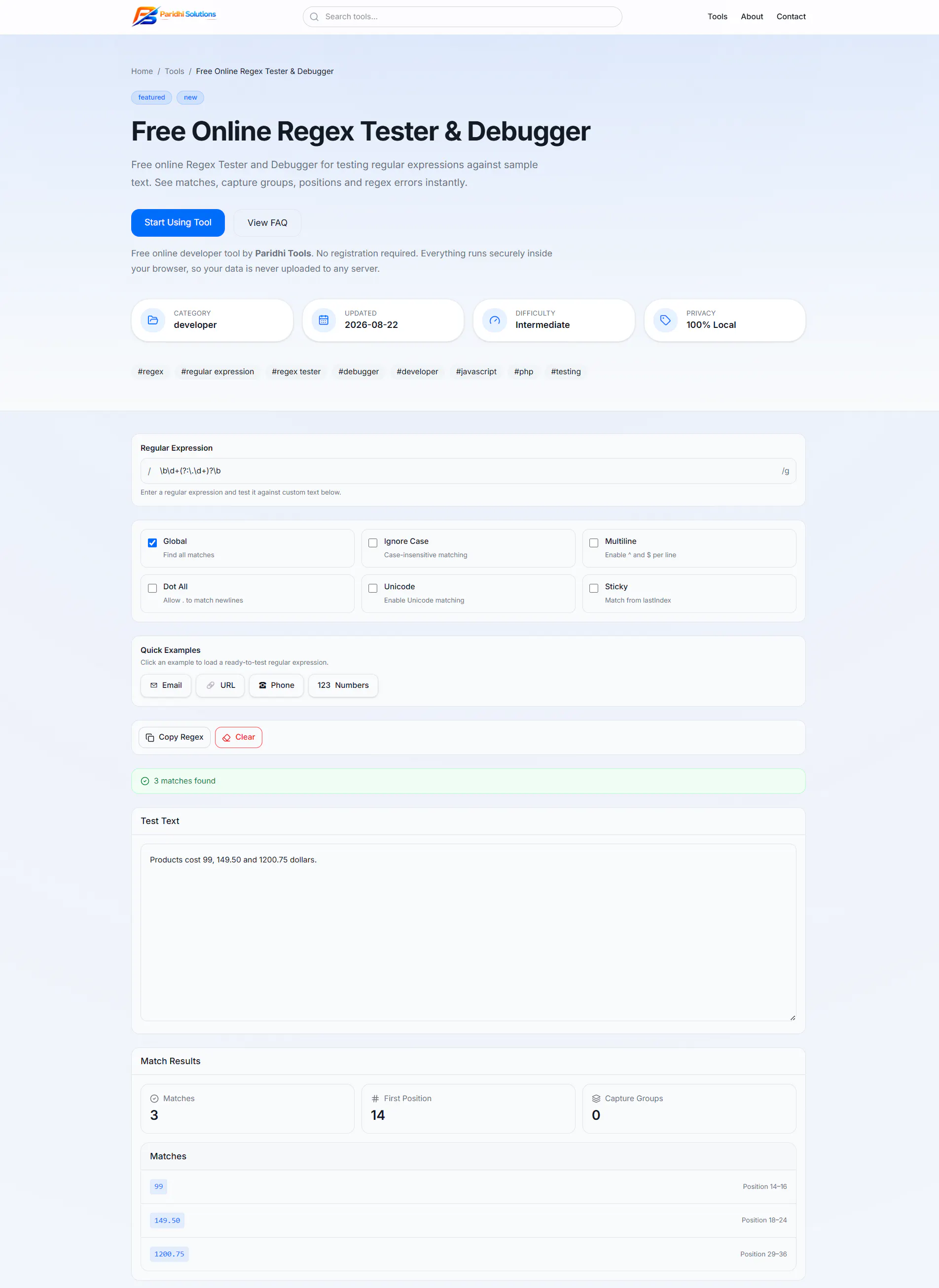Click the Paridhi Solutions logo

174,16
